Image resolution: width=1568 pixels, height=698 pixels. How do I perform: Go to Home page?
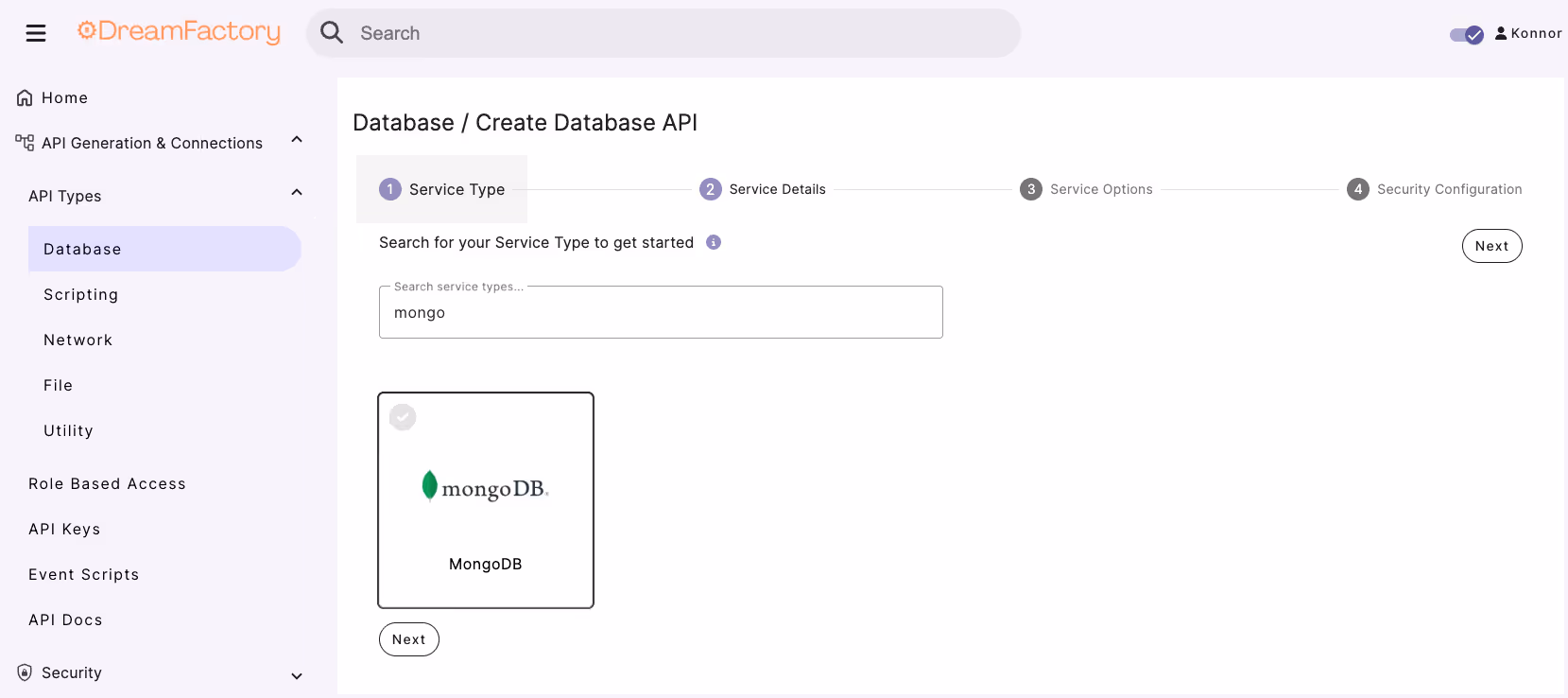[x=64, y=97]
